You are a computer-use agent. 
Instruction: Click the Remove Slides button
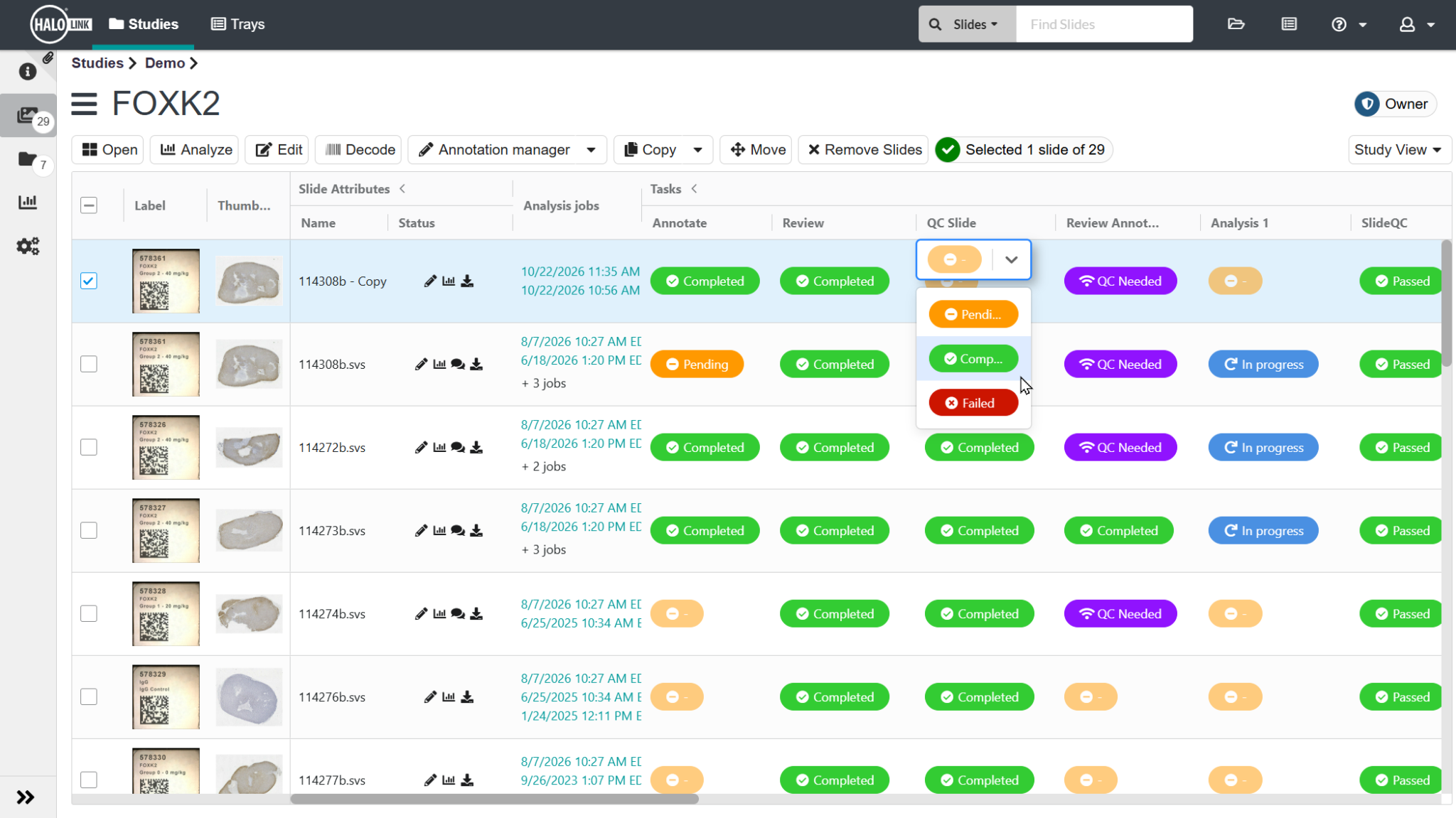[864, 150]
